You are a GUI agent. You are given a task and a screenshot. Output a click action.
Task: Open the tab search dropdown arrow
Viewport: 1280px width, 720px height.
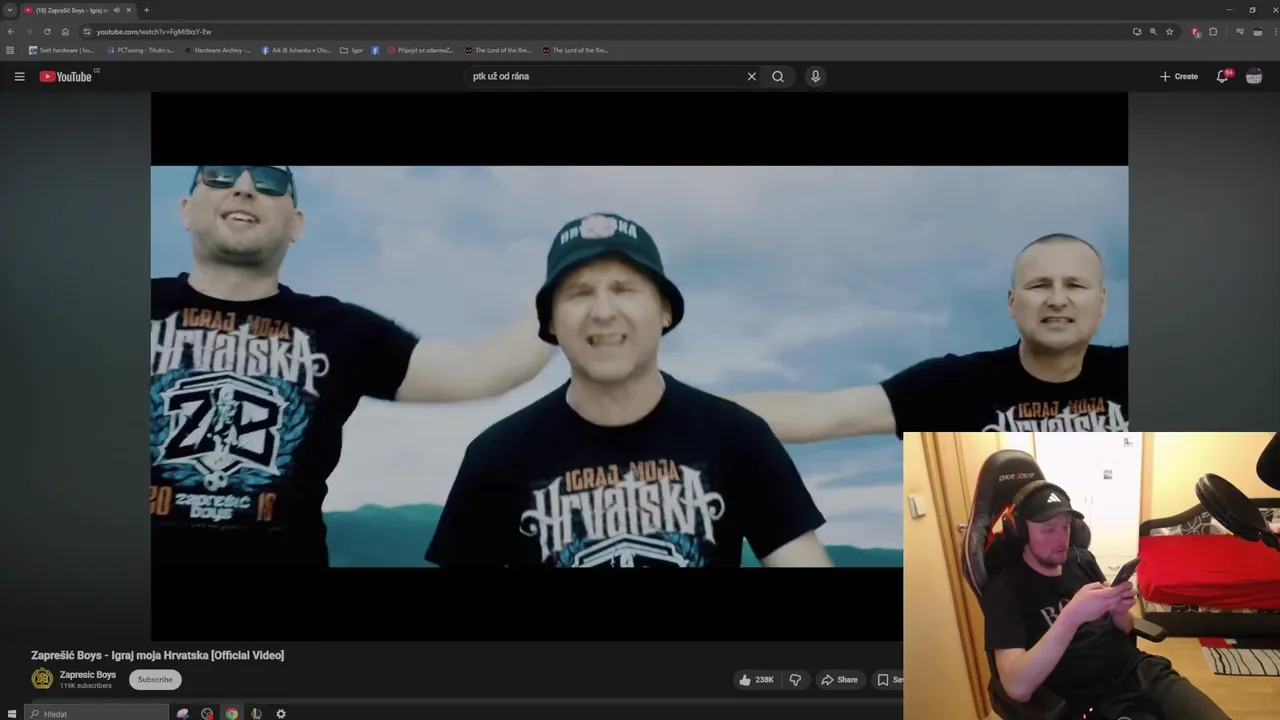[10, 10]
